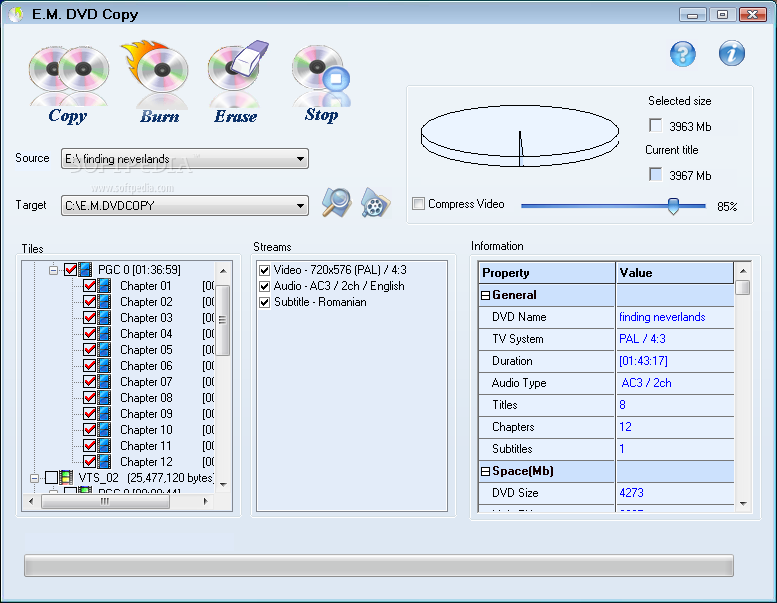
Task: Select Chapter 11 in the titles tree
Action: (x=146, y=446)
